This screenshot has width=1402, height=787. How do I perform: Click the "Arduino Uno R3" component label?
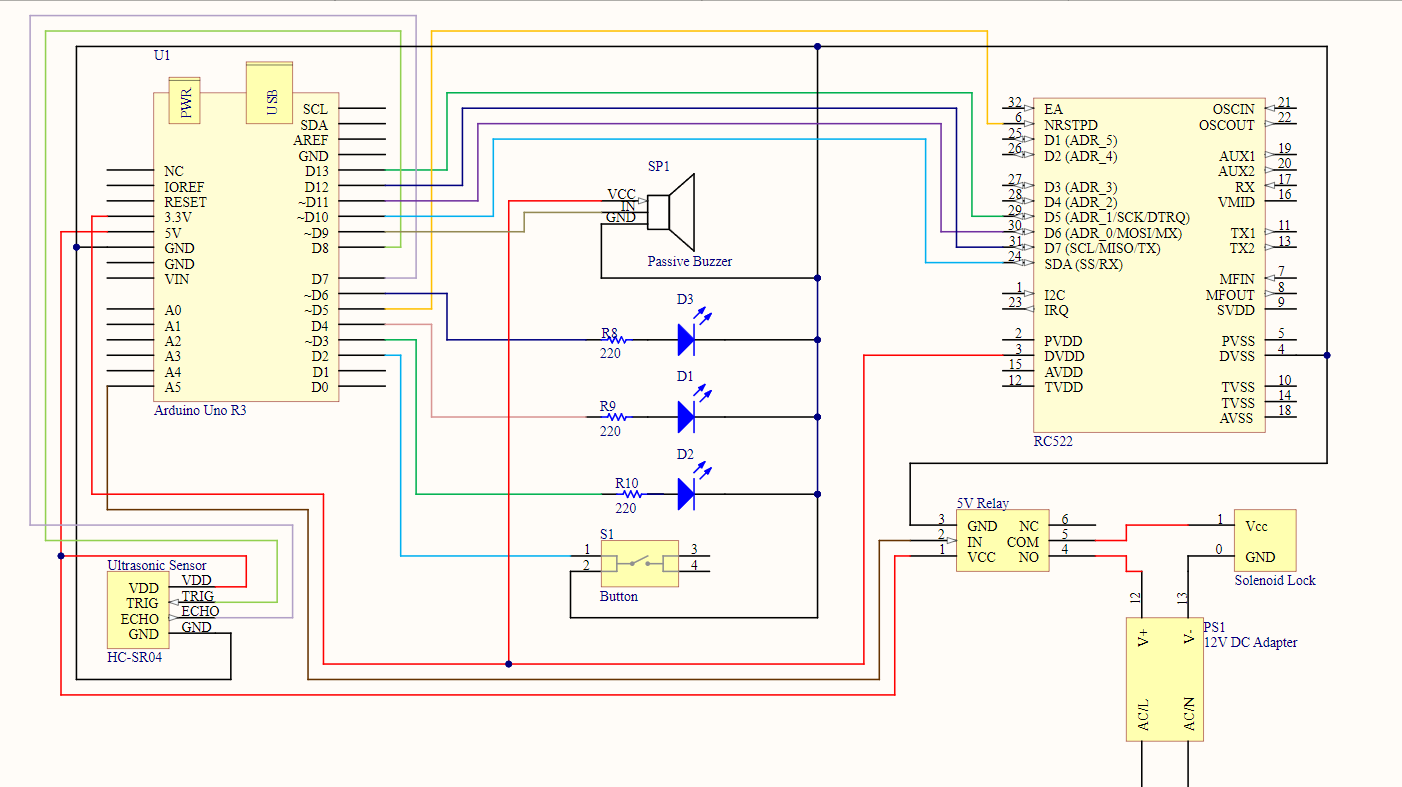[200, 410]
